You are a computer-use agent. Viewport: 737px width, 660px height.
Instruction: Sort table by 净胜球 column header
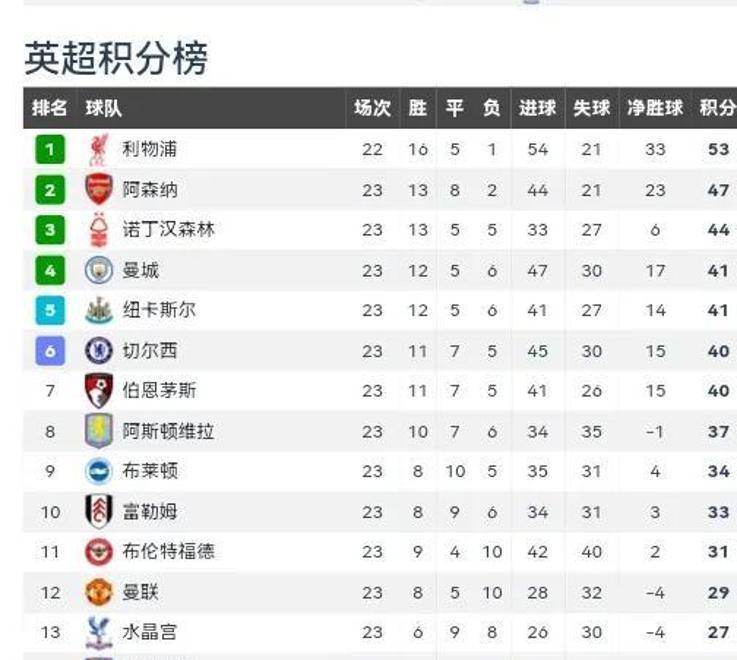click(x=655, y=108)
